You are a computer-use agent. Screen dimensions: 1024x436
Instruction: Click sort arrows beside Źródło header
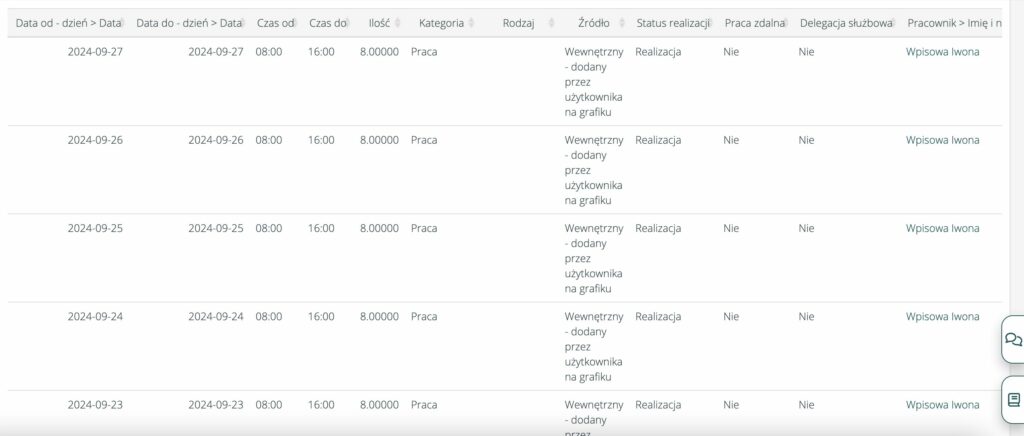(620, 23)
